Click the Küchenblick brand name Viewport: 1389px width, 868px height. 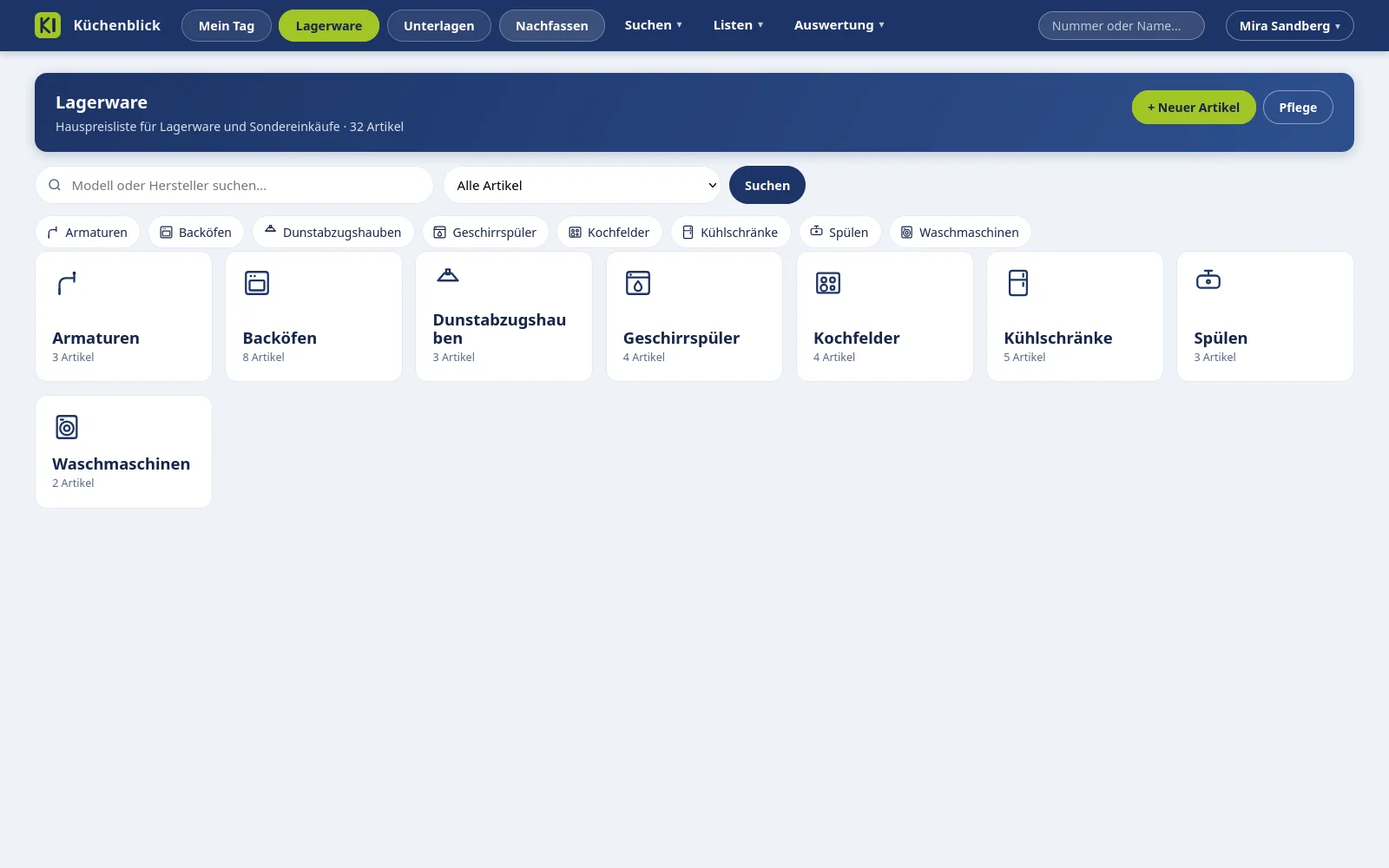tap(117, 25)
